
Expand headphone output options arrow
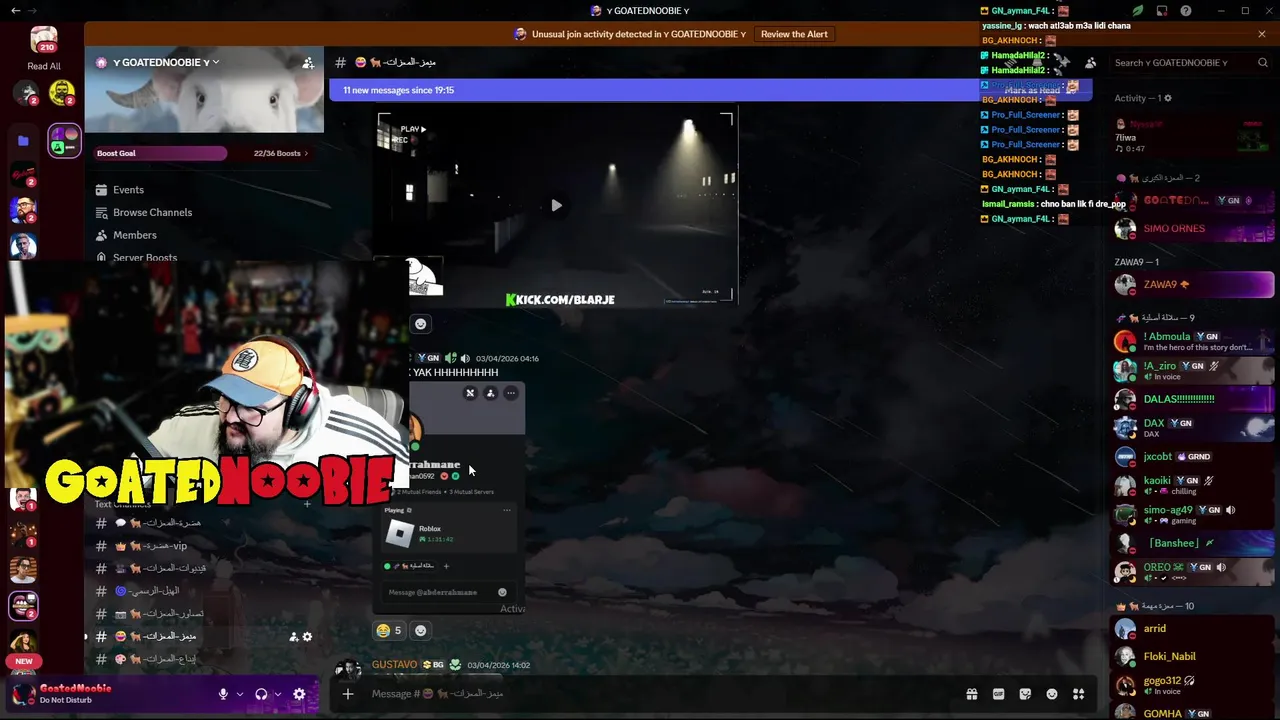(277, 694)
